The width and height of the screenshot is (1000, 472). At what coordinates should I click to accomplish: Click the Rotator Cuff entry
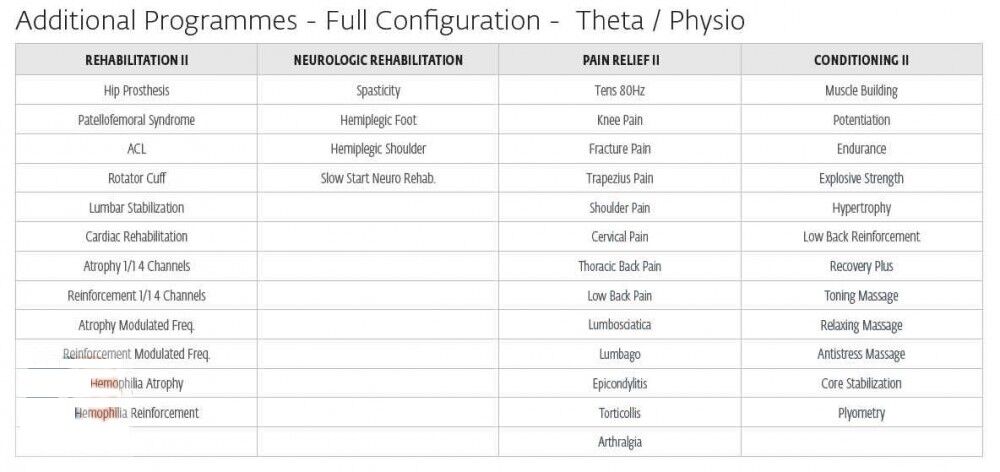click(x=137, y=178)
